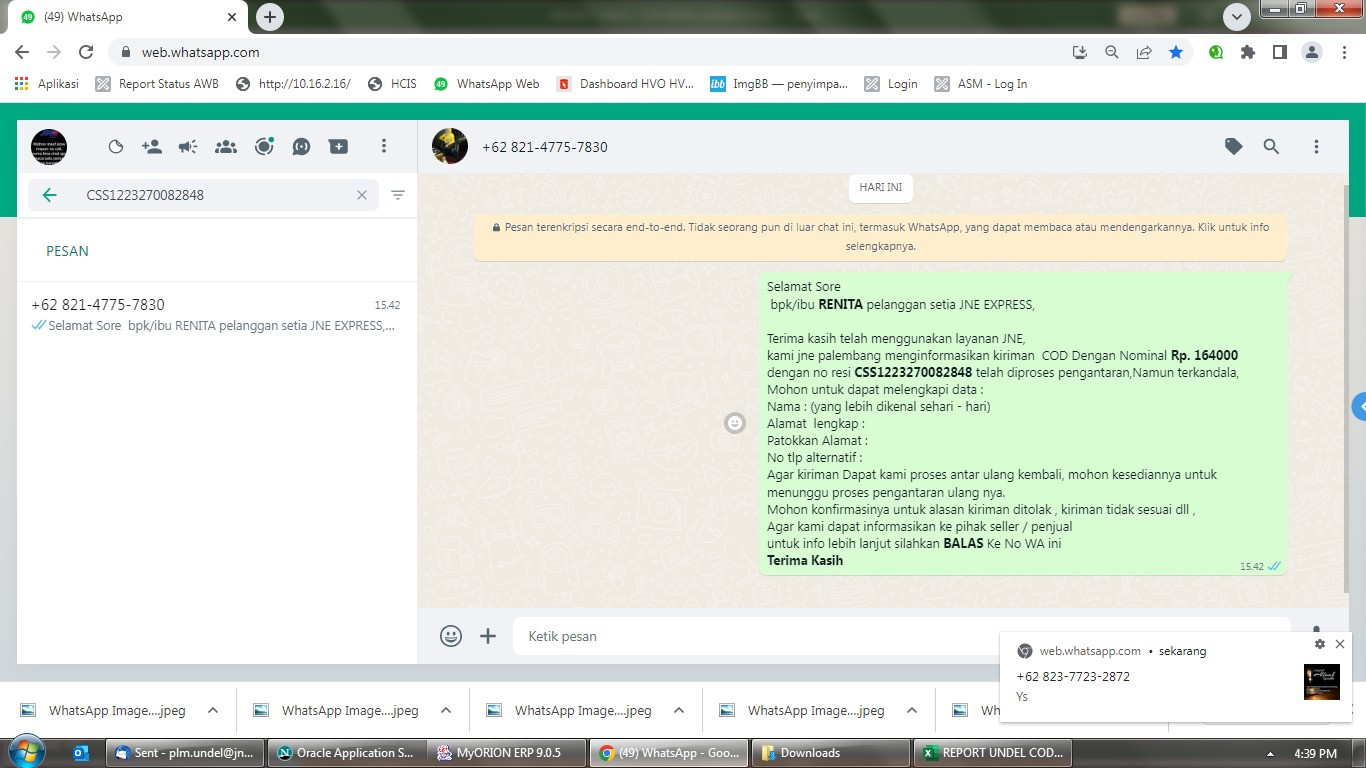Open the broadcast megaphone icon
This screenshot has width=1366, height=768.
coord(188,147)
